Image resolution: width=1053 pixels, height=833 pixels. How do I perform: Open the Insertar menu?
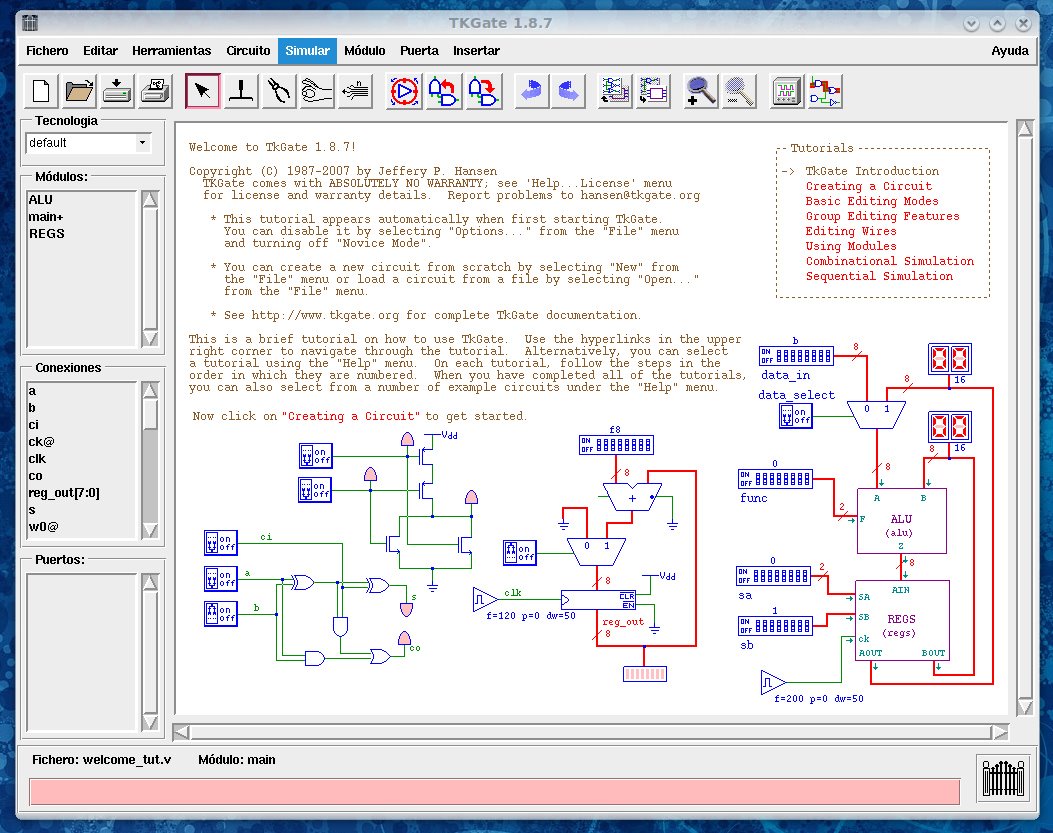pyautogui.click(x=476, y=50)
